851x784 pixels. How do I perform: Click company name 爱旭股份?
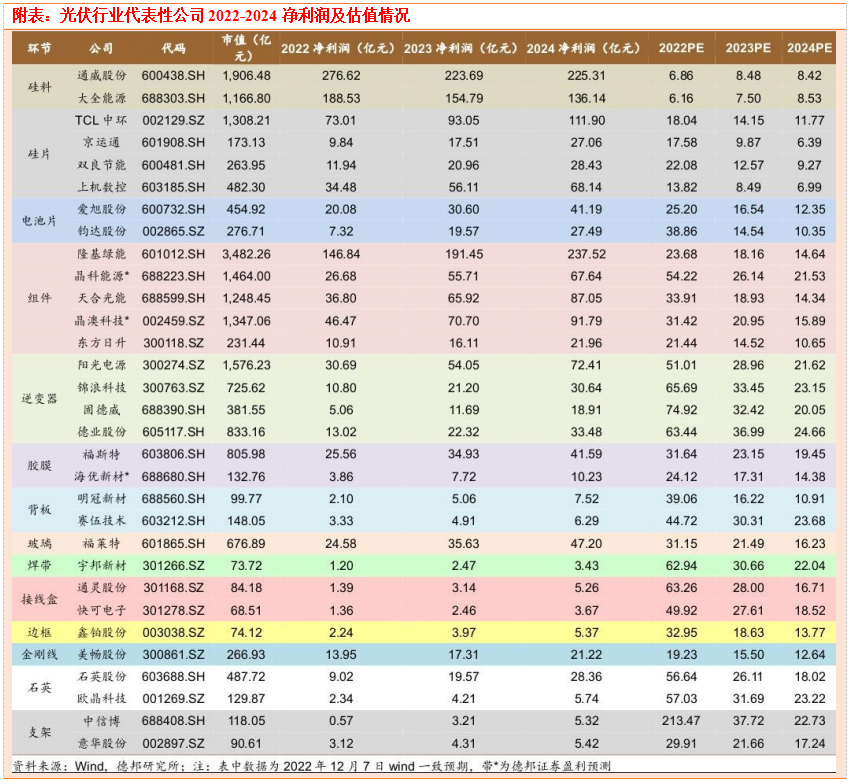click(x=101, y=209)
